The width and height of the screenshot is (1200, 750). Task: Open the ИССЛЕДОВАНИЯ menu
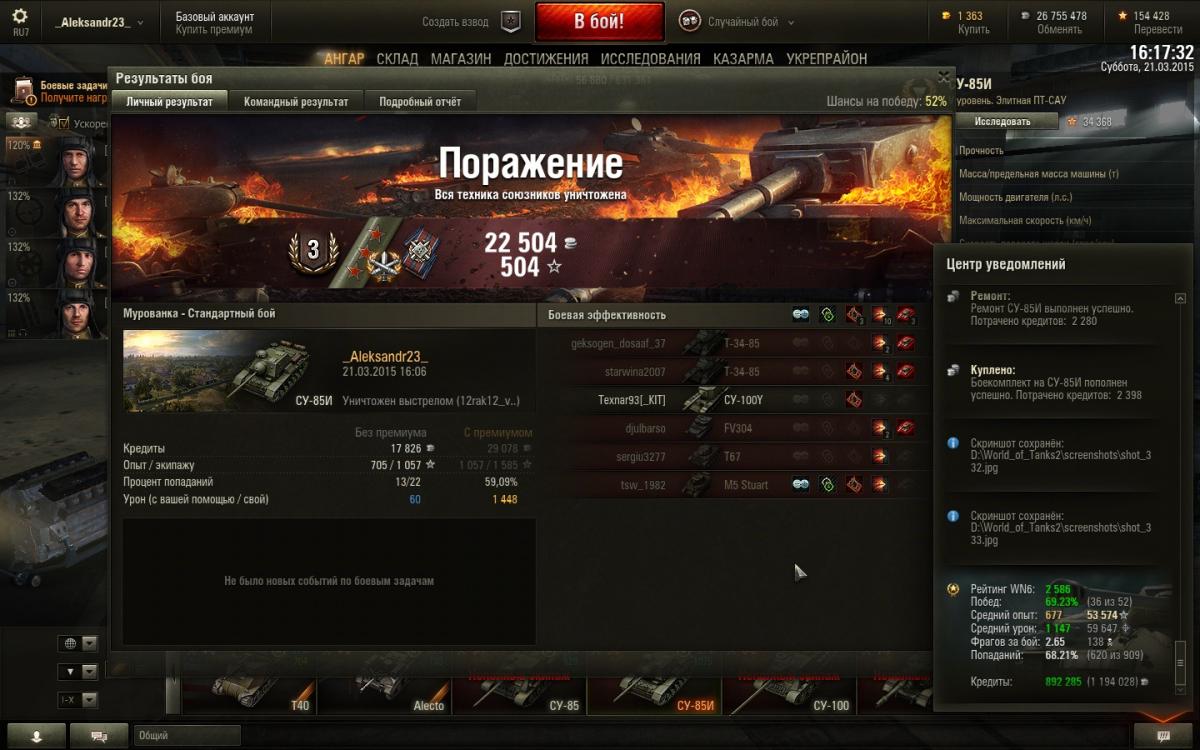pos(650,59)
